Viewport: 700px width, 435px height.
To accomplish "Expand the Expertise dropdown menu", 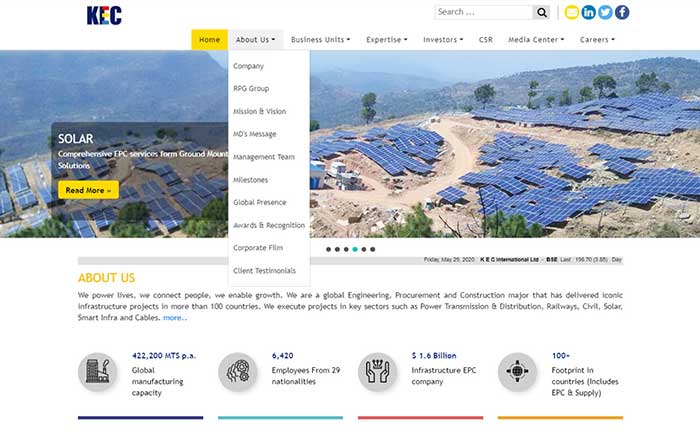I will (x=387, y=40).
